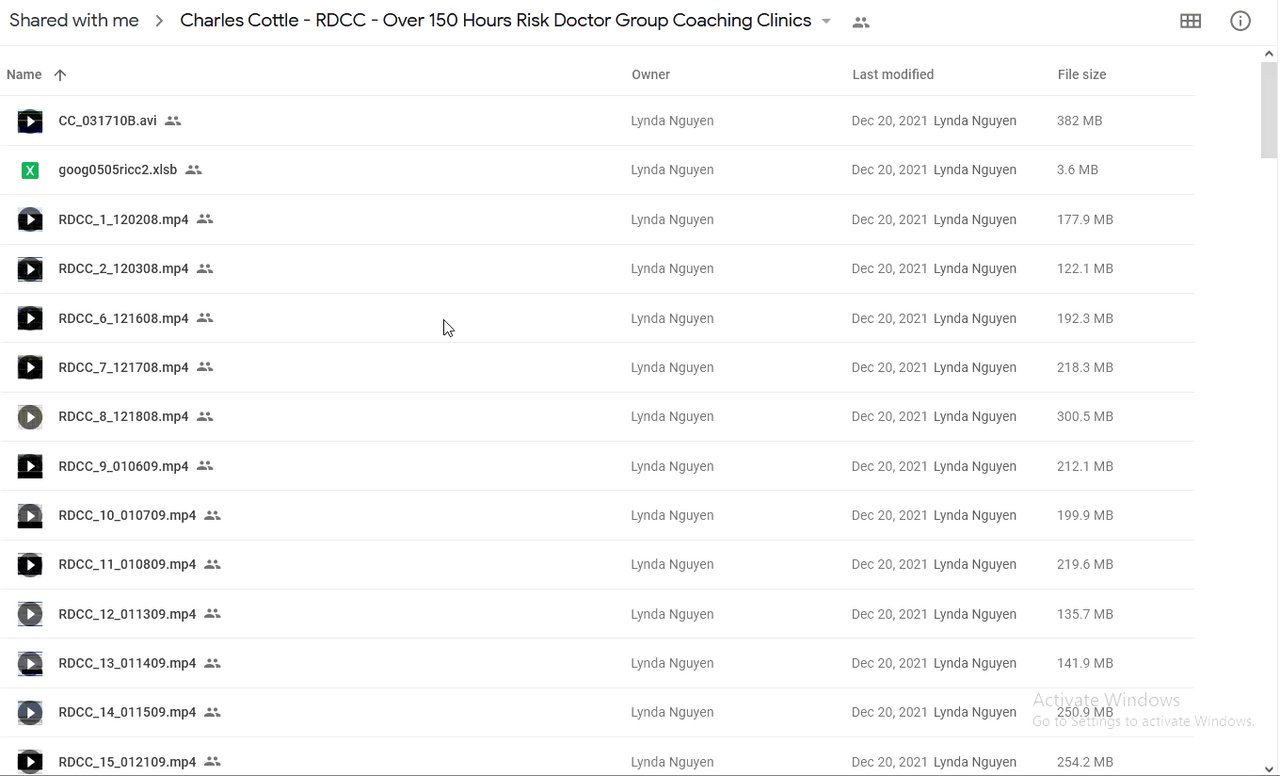Image resolution: width=1280 pixels, height=776 pixels.
Task: Select the file name RDCC_9_010609.mp4
Action: (124, 466)
